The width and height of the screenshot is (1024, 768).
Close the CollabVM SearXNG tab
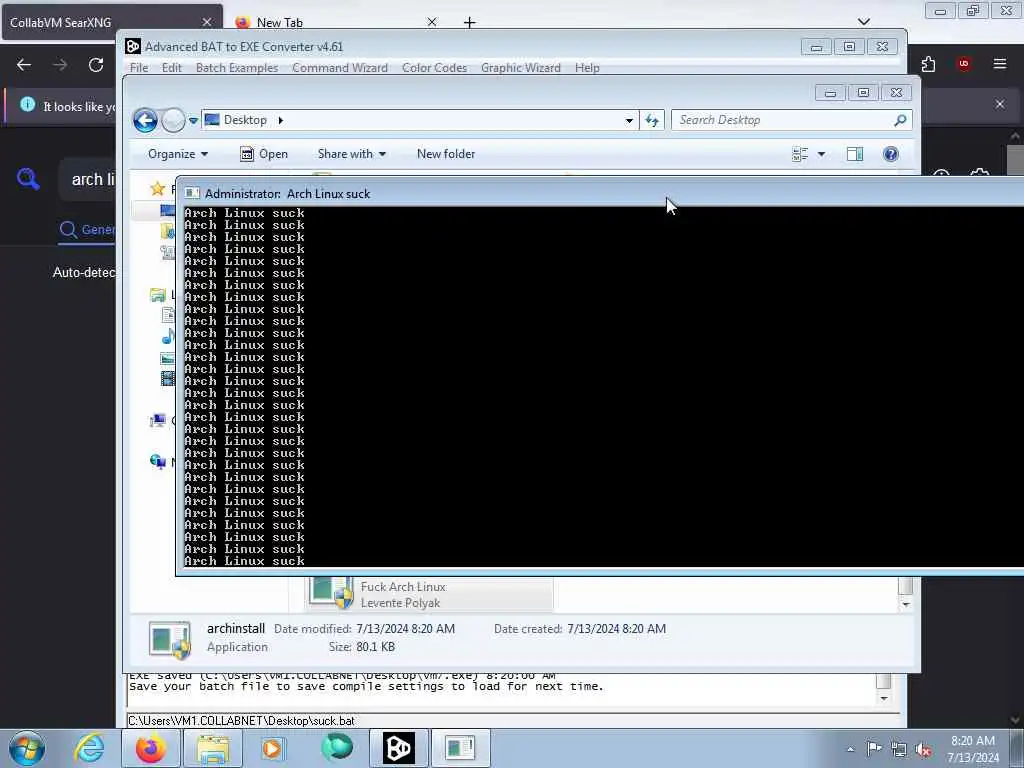(206, 22)
